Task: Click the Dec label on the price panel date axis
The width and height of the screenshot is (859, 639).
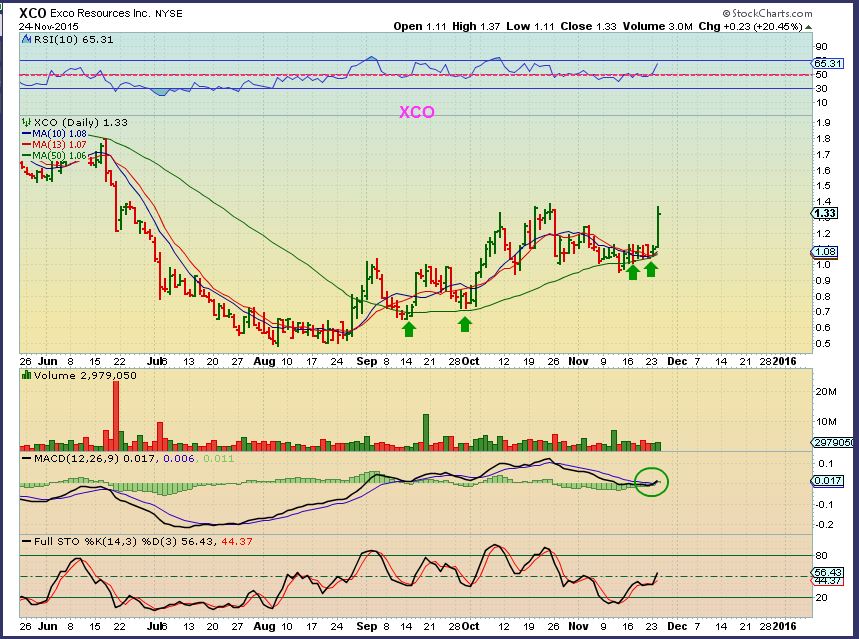Action: 677,361
